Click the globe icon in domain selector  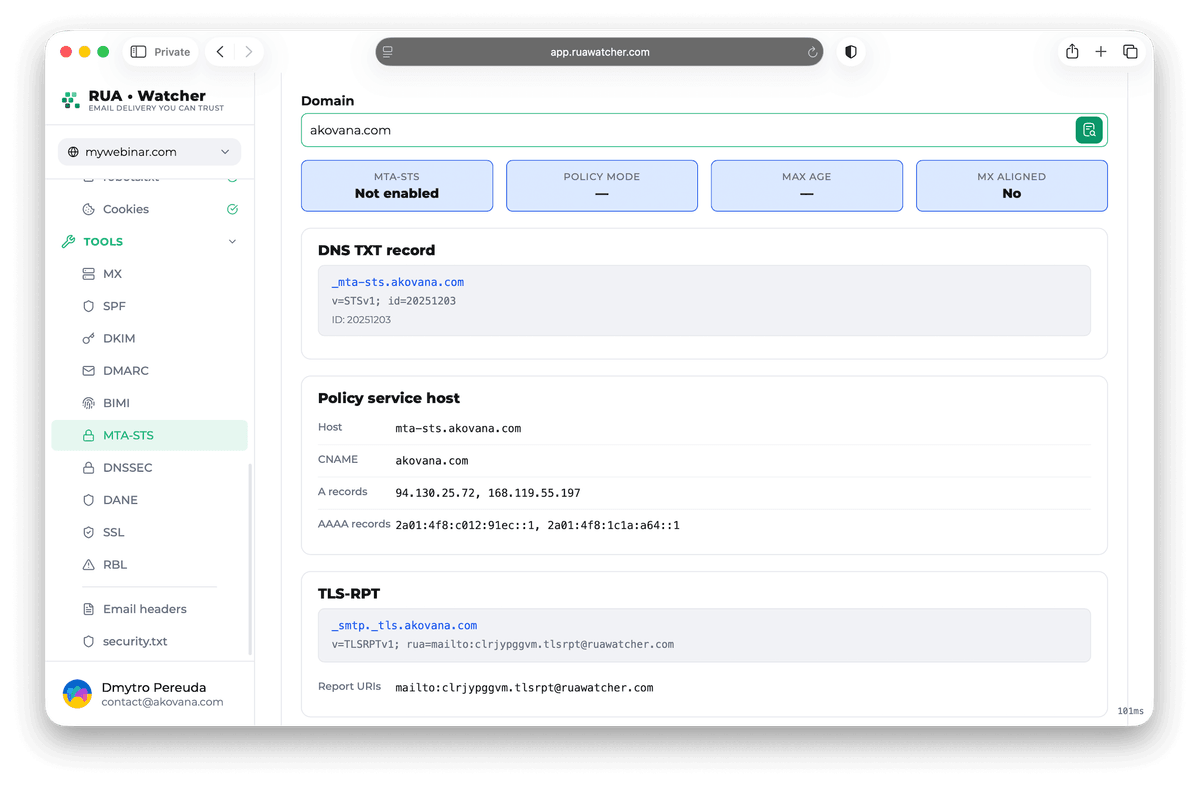(x=73, y=151)
